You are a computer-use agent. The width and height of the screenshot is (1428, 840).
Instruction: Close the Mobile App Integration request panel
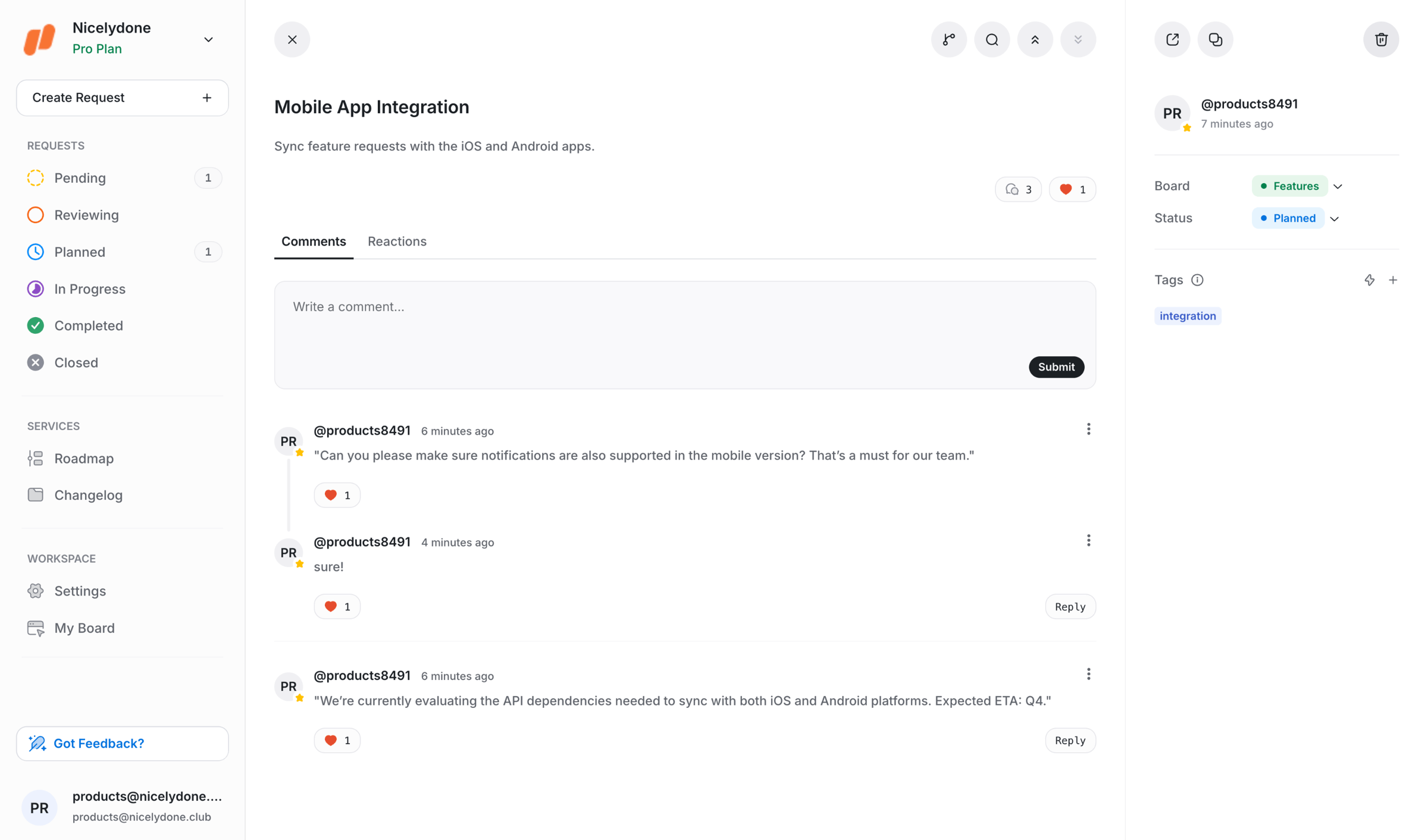(292, 40)
